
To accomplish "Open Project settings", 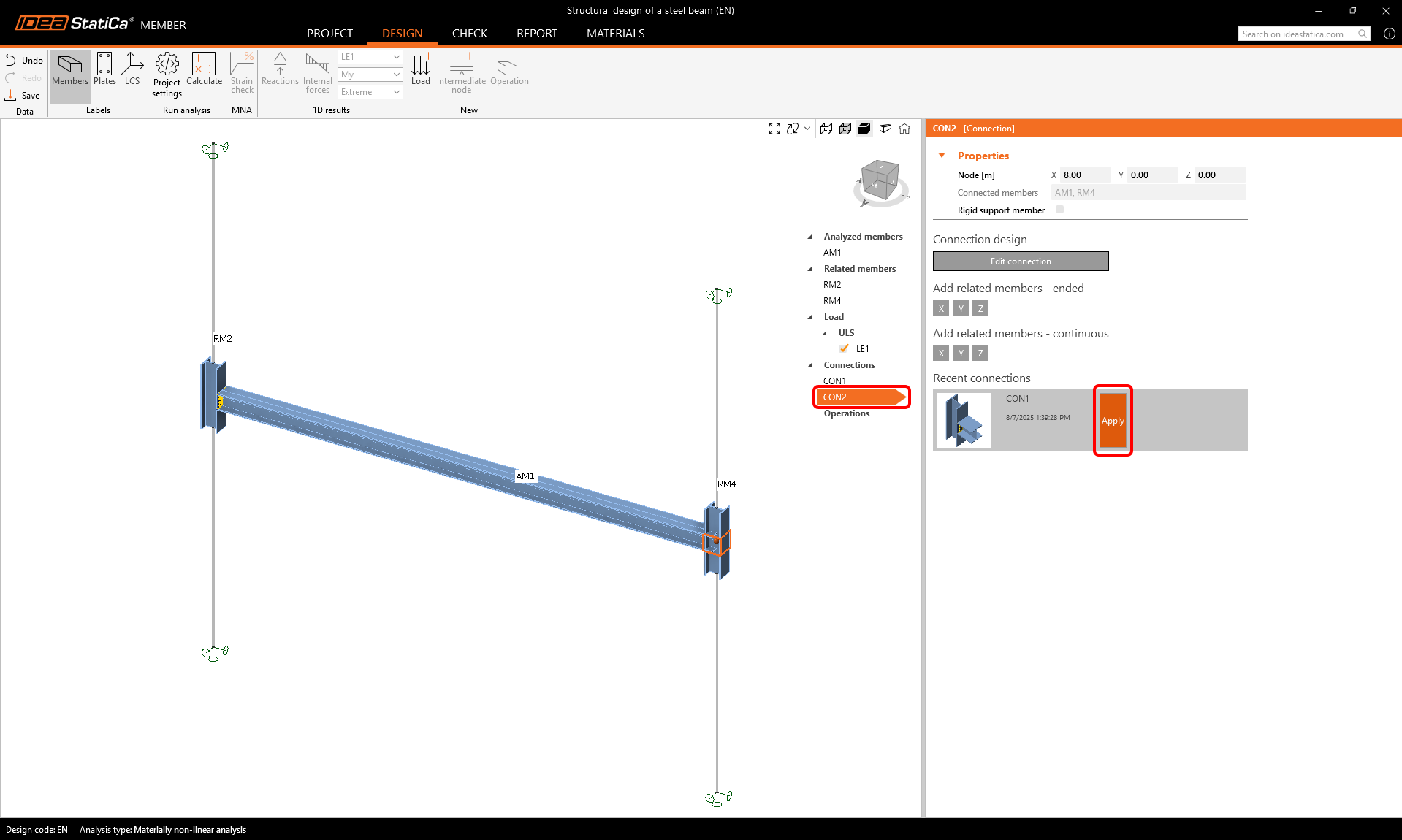I will (x=167, y=75).
